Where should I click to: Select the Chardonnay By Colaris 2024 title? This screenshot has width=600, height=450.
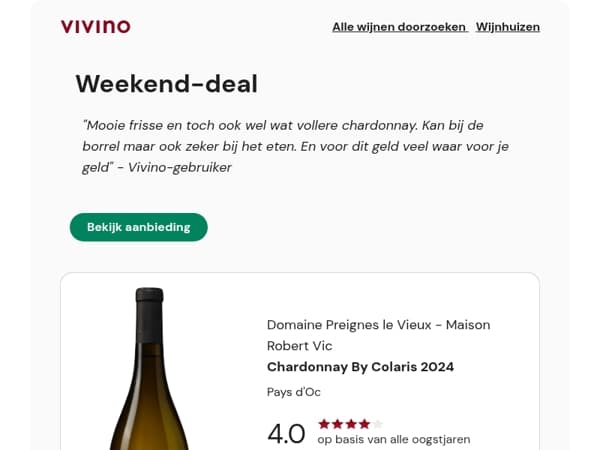click(x=360, y=367)
